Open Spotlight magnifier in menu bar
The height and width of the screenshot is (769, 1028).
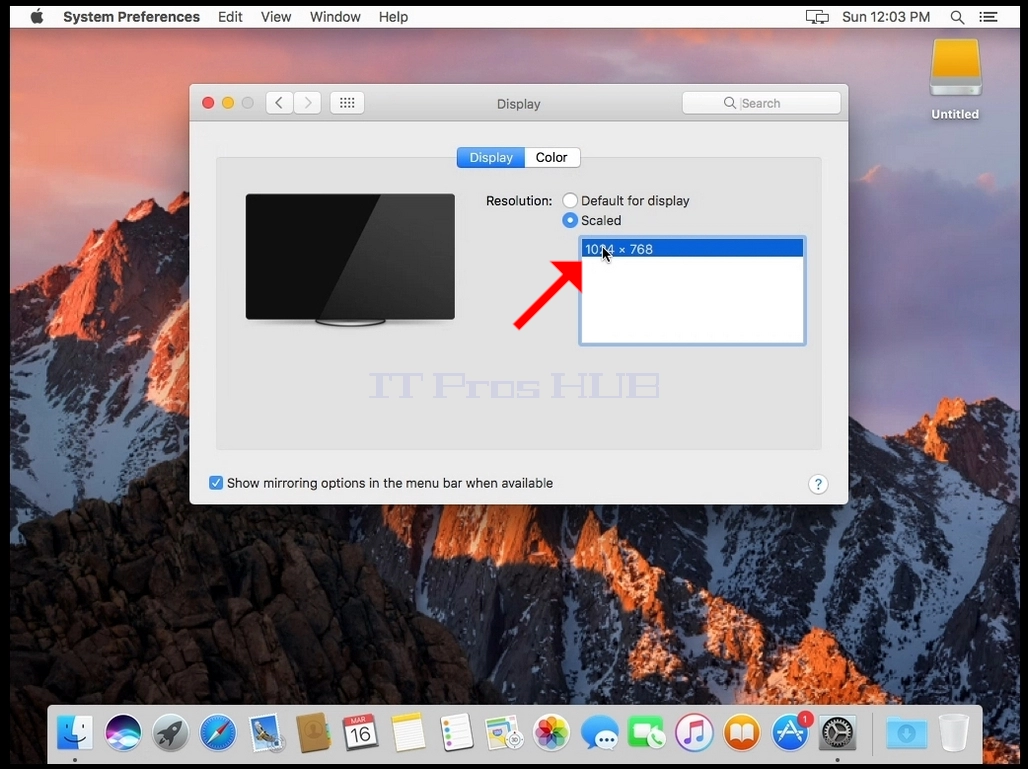click(957, 17)
